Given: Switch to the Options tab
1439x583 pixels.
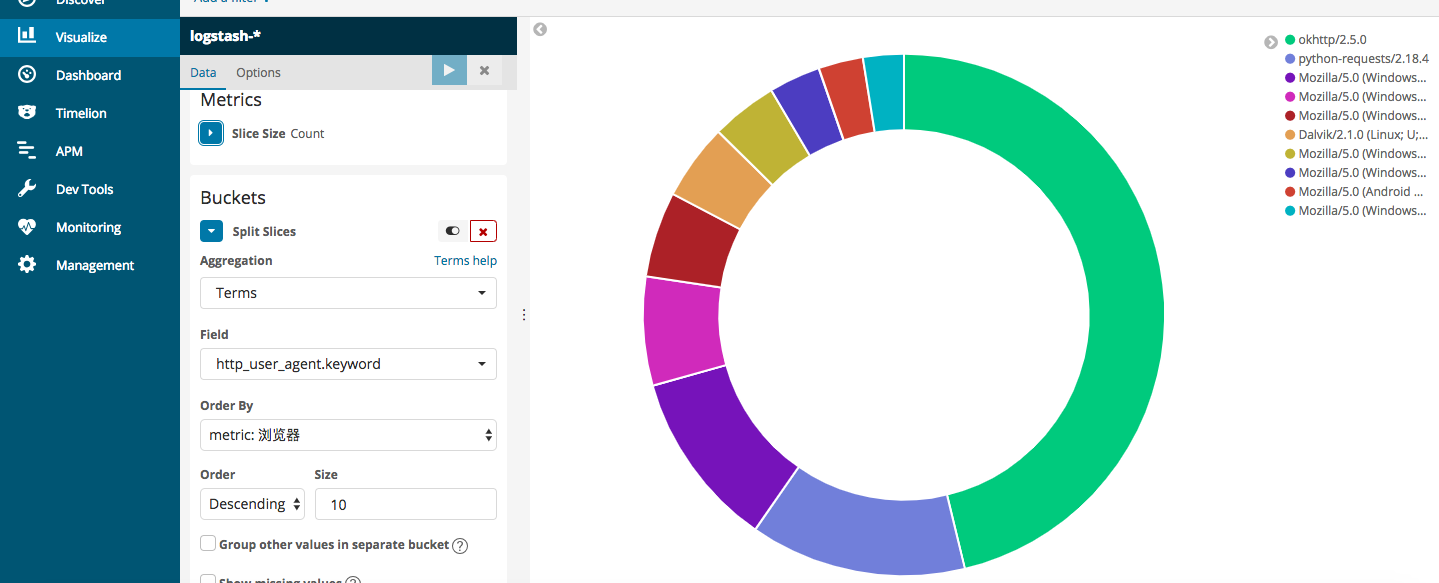Looking at the screenshot, I should click(x=258, y=72).
